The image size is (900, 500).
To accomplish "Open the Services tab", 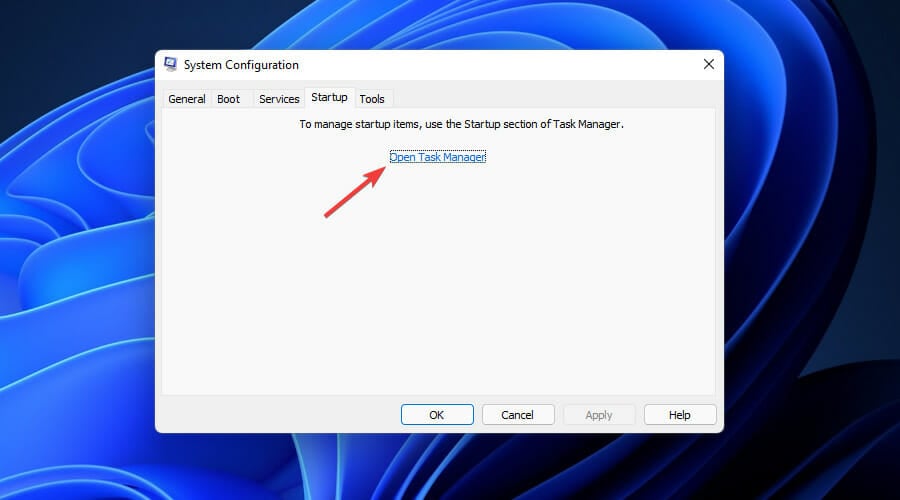I will (x=279, y=99).
